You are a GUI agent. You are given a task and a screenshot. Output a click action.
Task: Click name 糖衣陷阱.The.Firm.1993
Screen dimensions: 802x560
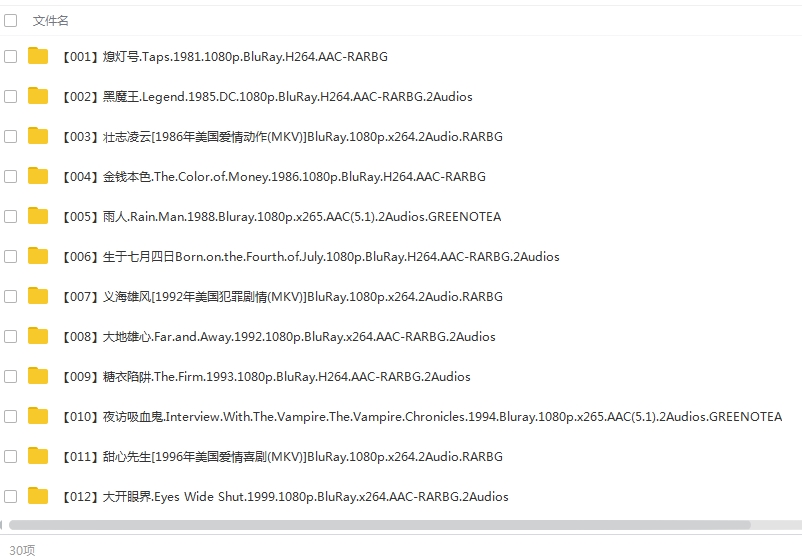click(x=266, y=376)
